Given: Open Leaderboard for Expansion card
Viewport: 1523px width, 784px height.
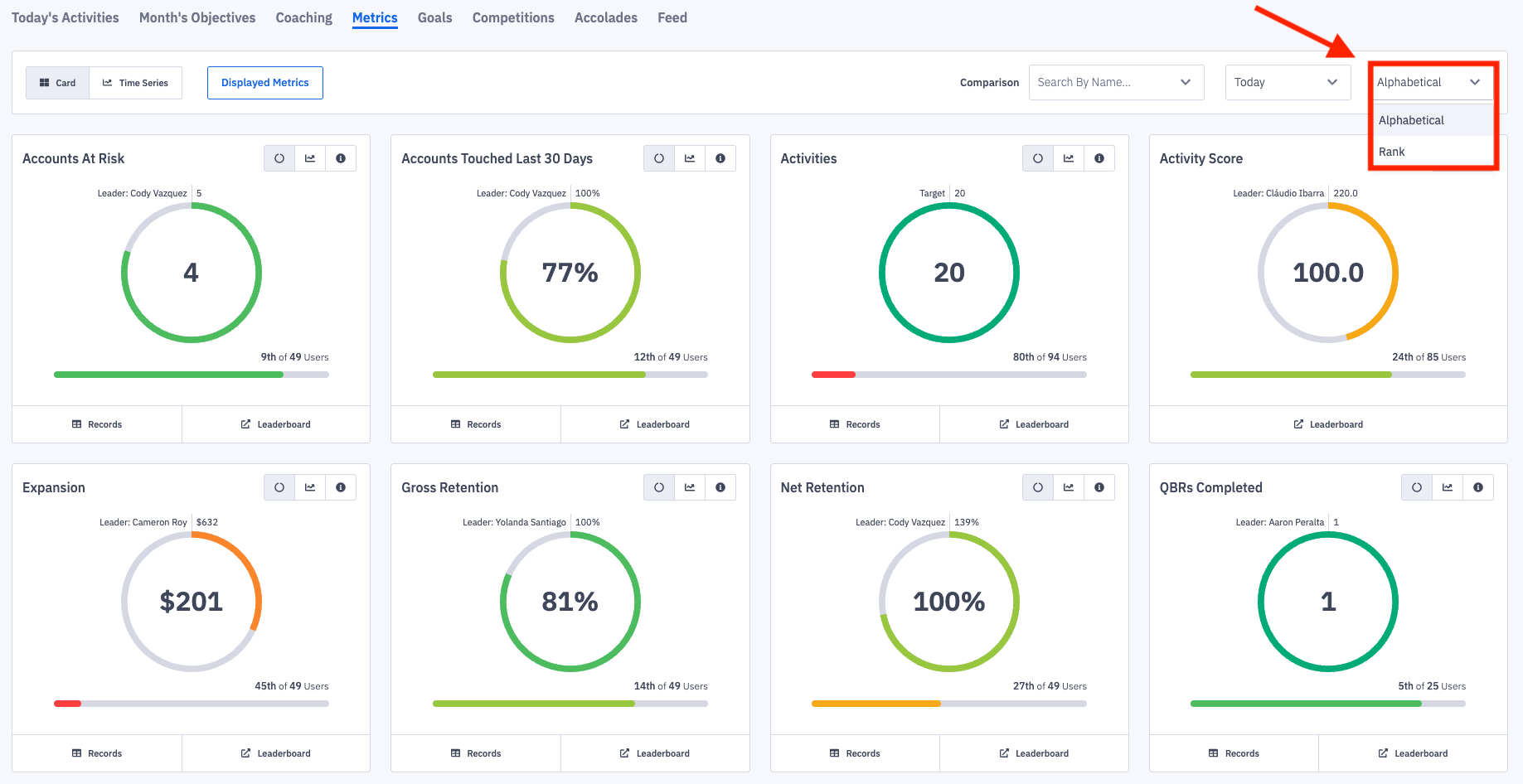Looking at the screenshot, I should click(x=276, y=753).
